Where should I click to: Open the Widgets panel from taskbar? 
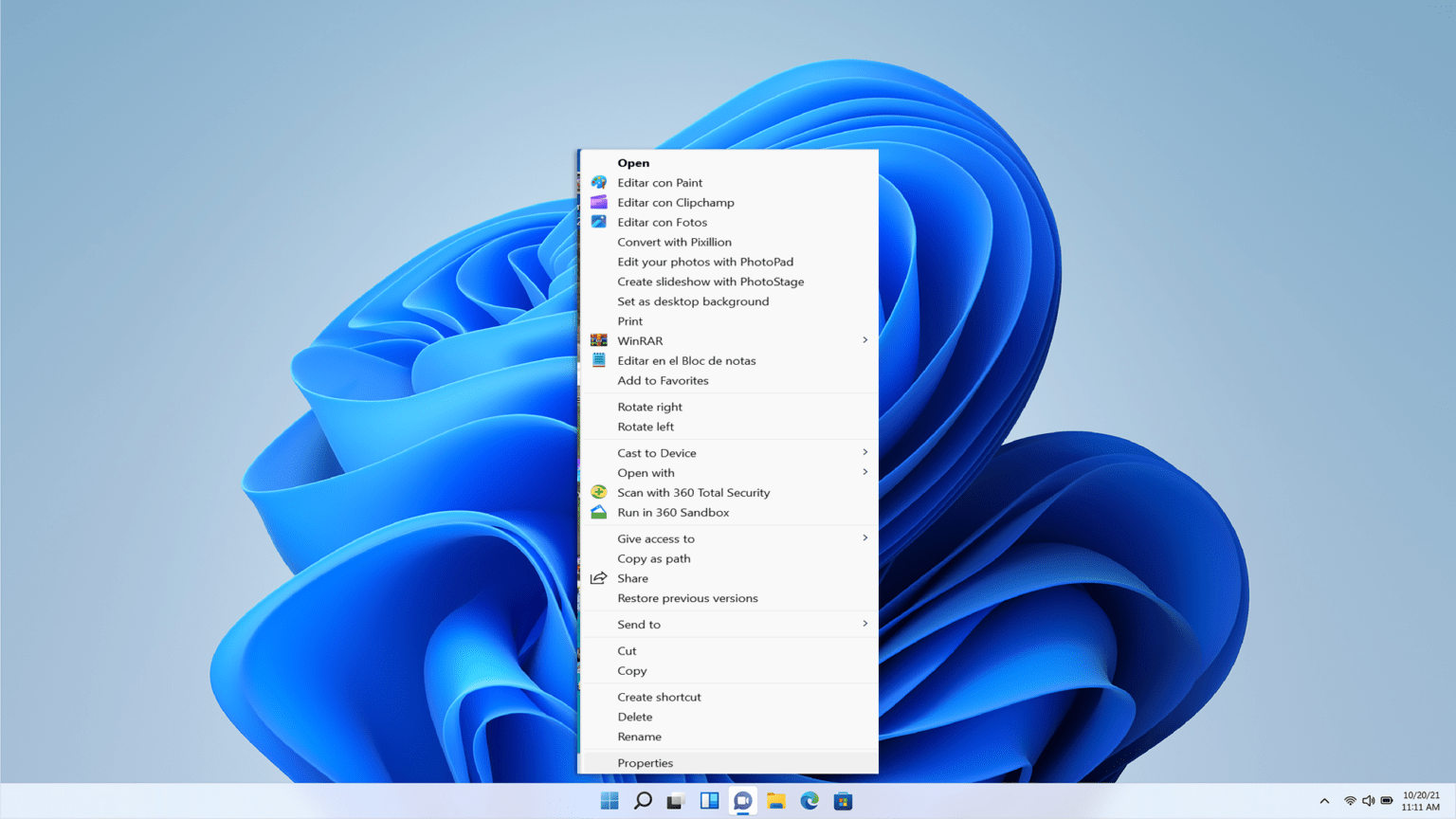709,801
